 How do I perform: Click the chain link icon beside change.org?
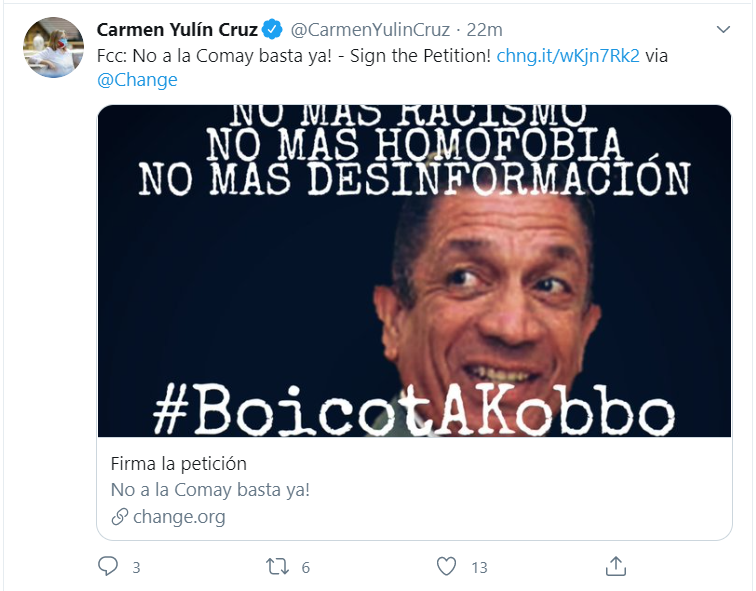pyautogui.click(x=120, y=517)
